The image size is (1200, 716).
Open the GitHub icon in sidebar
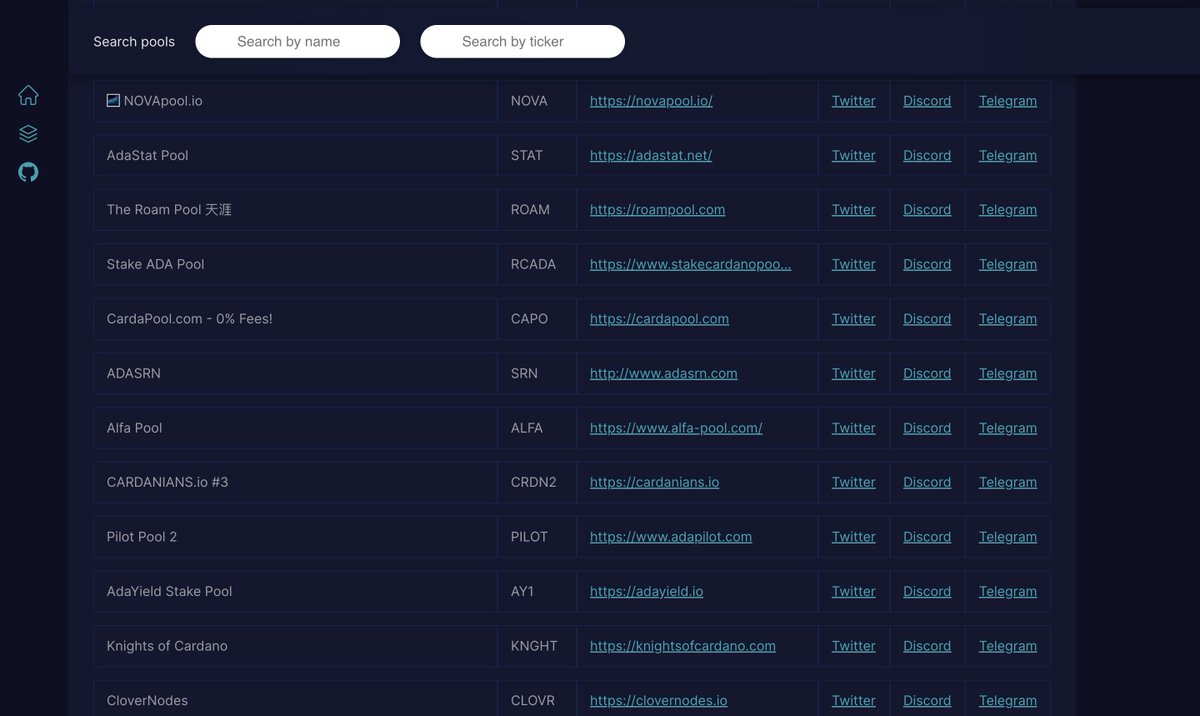point(28,172)
